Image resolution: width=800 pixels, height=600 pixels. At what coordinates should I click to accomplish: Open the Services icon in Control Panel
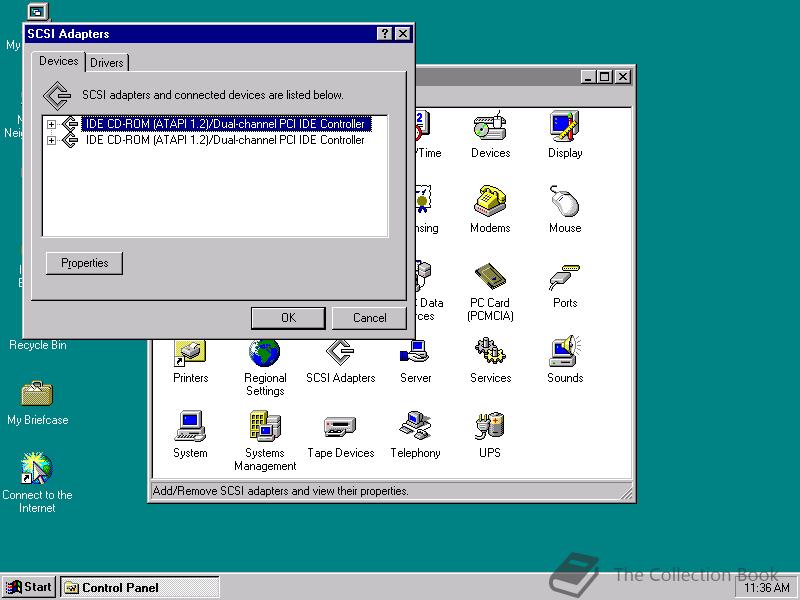tap(490, 361)
